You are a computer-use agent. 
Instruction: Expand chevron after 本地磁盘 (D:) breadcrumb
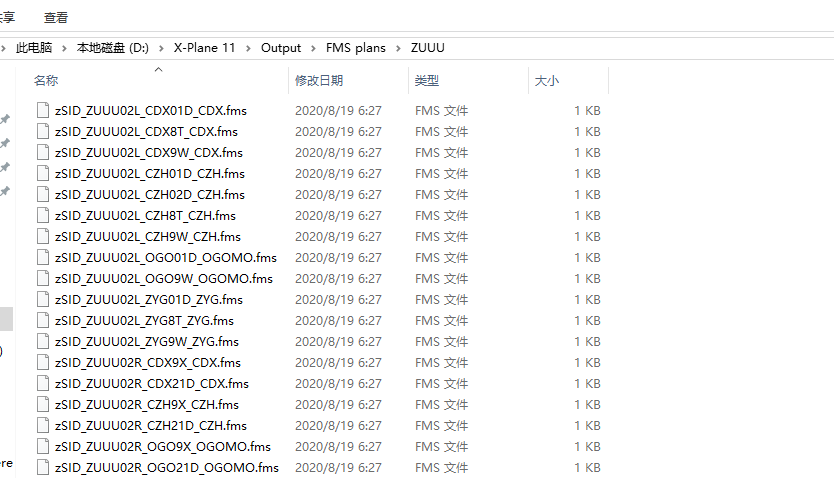[161, 48]
